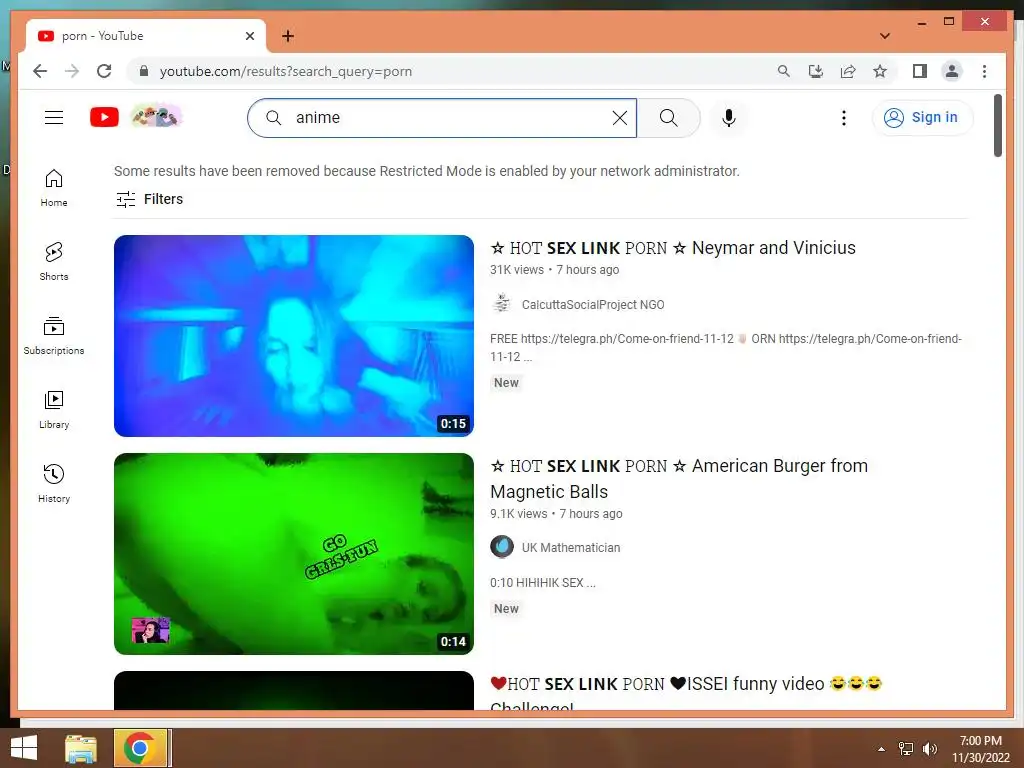Show hidden system tray icons

882,749
